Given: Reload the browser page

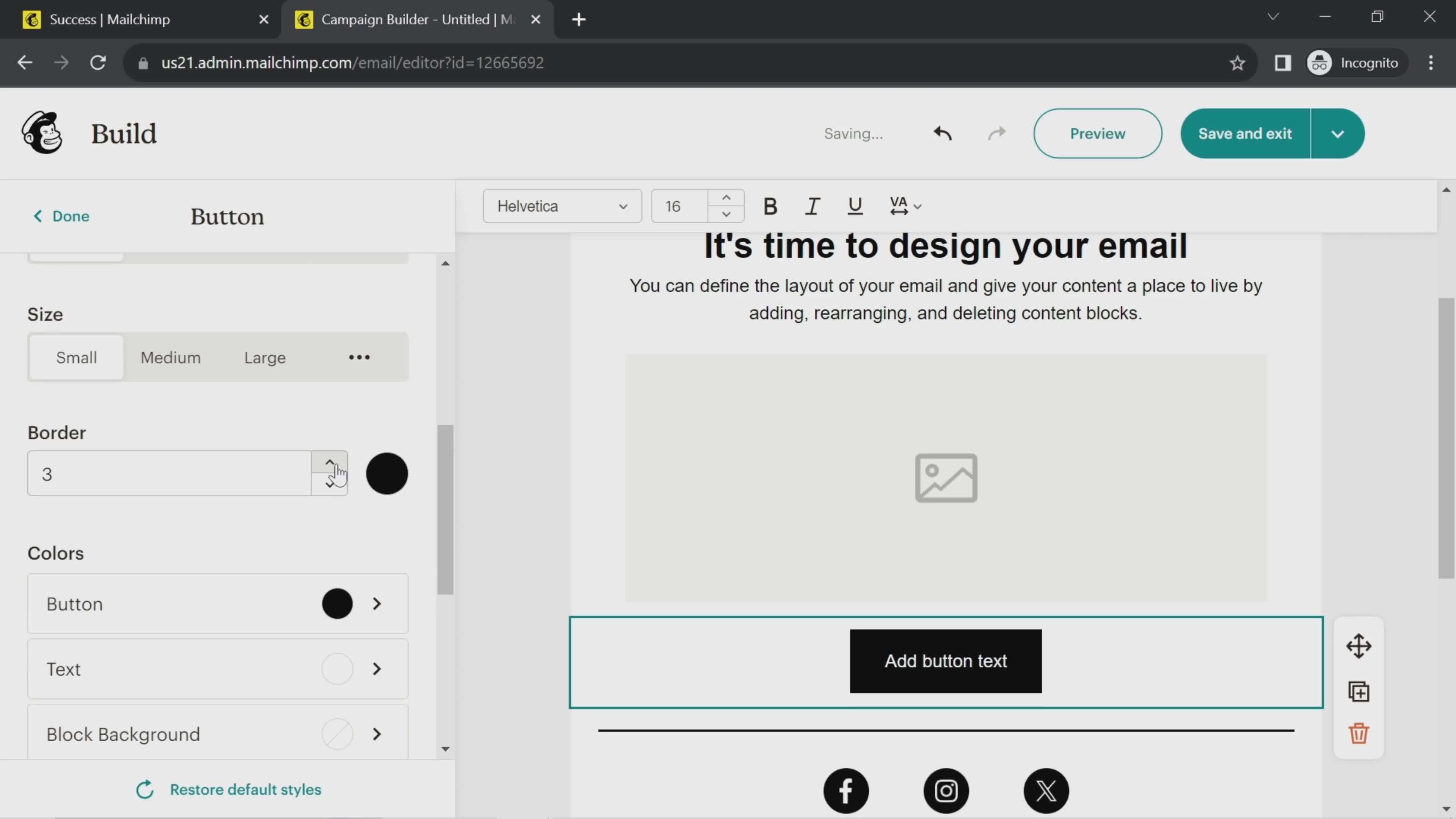Looking at the screenshot, I should pyautogui.click(x=98, y=63).
